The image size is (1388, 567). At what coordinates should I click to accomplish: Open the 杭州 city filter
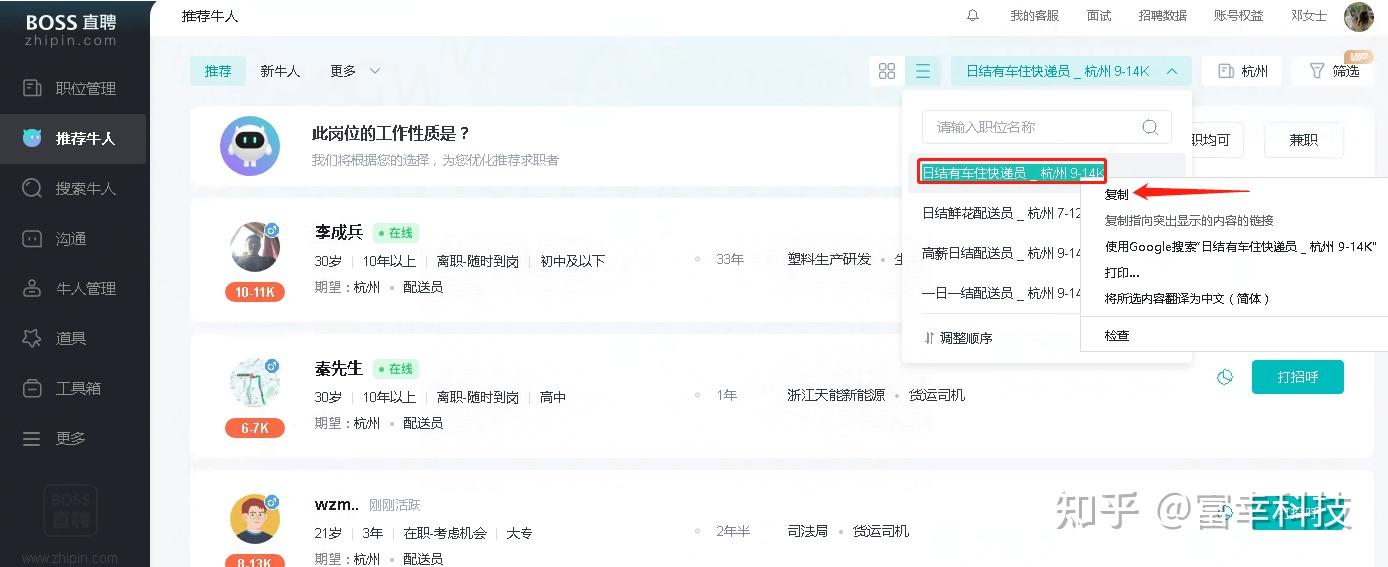[1242, 71]
